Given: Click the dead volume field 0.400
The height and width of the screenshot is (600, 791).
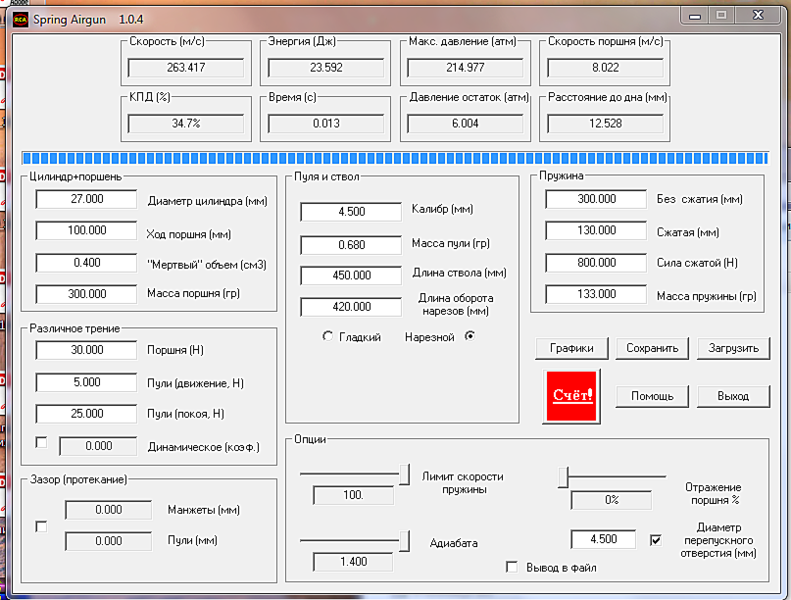Looking at the screenshot, I should [86, 263].
